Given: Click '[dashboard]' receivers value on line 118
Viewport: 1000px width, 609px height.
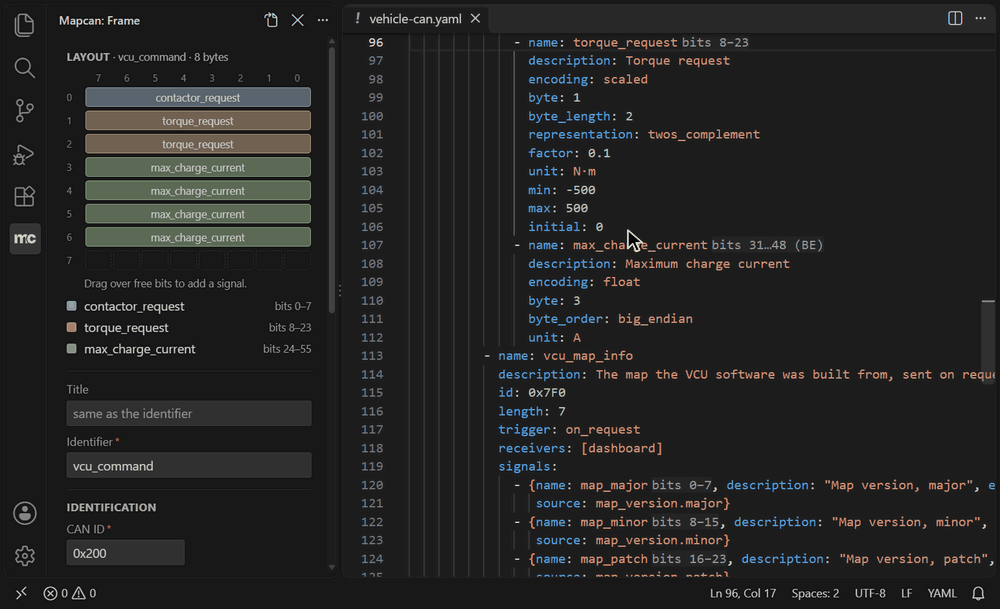Looking at the screenshot, I should click(622, 448).
